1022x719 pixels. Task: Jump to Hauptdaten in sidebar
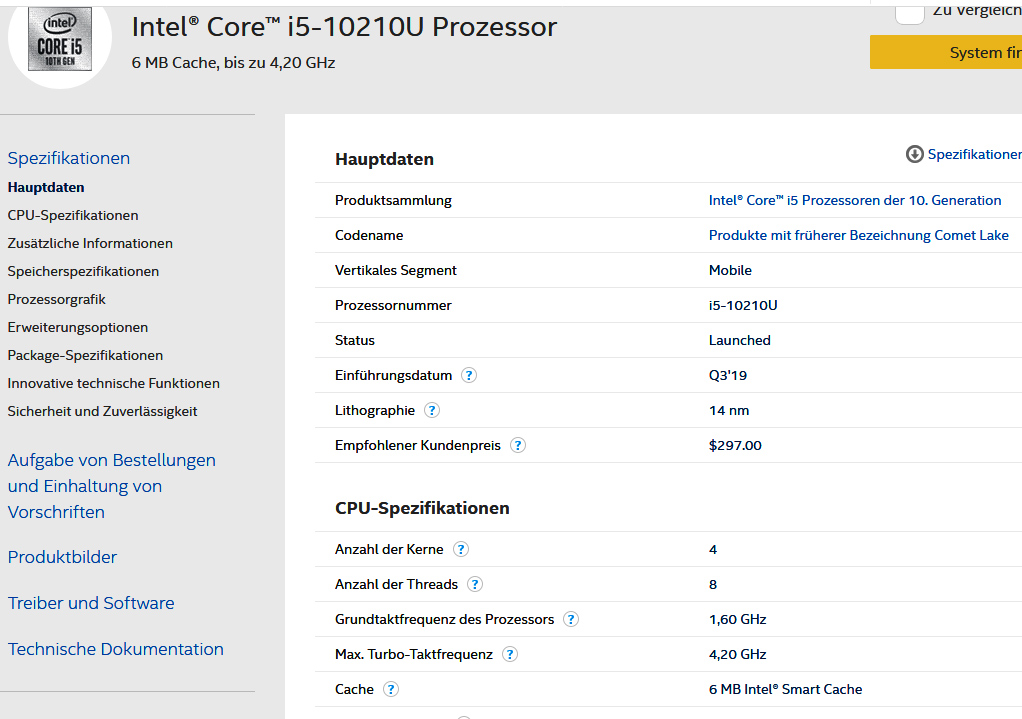[x=46, y=188]
